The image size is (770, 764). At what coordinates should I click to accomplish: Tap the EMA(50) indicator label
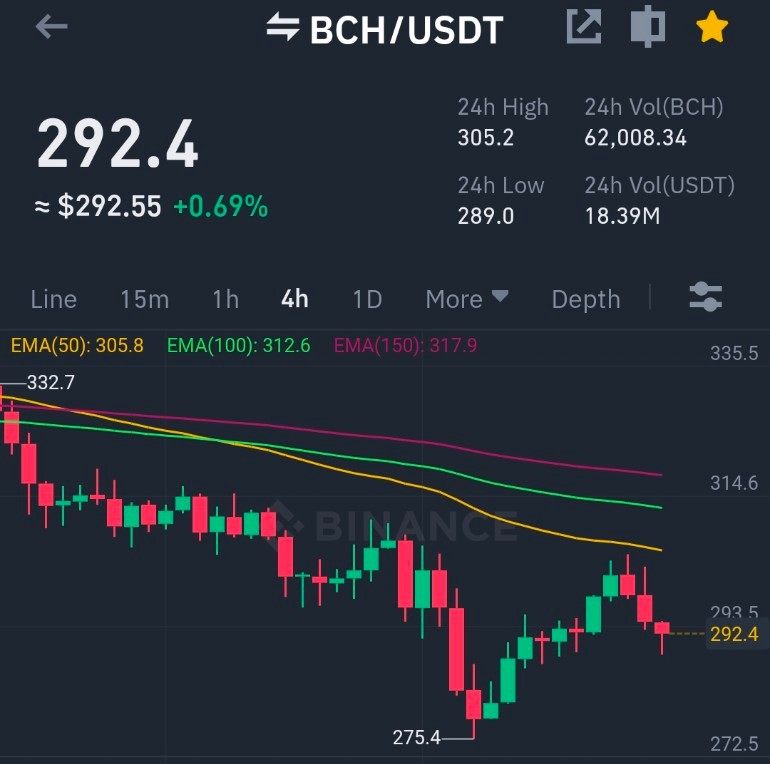pos(77,346)
